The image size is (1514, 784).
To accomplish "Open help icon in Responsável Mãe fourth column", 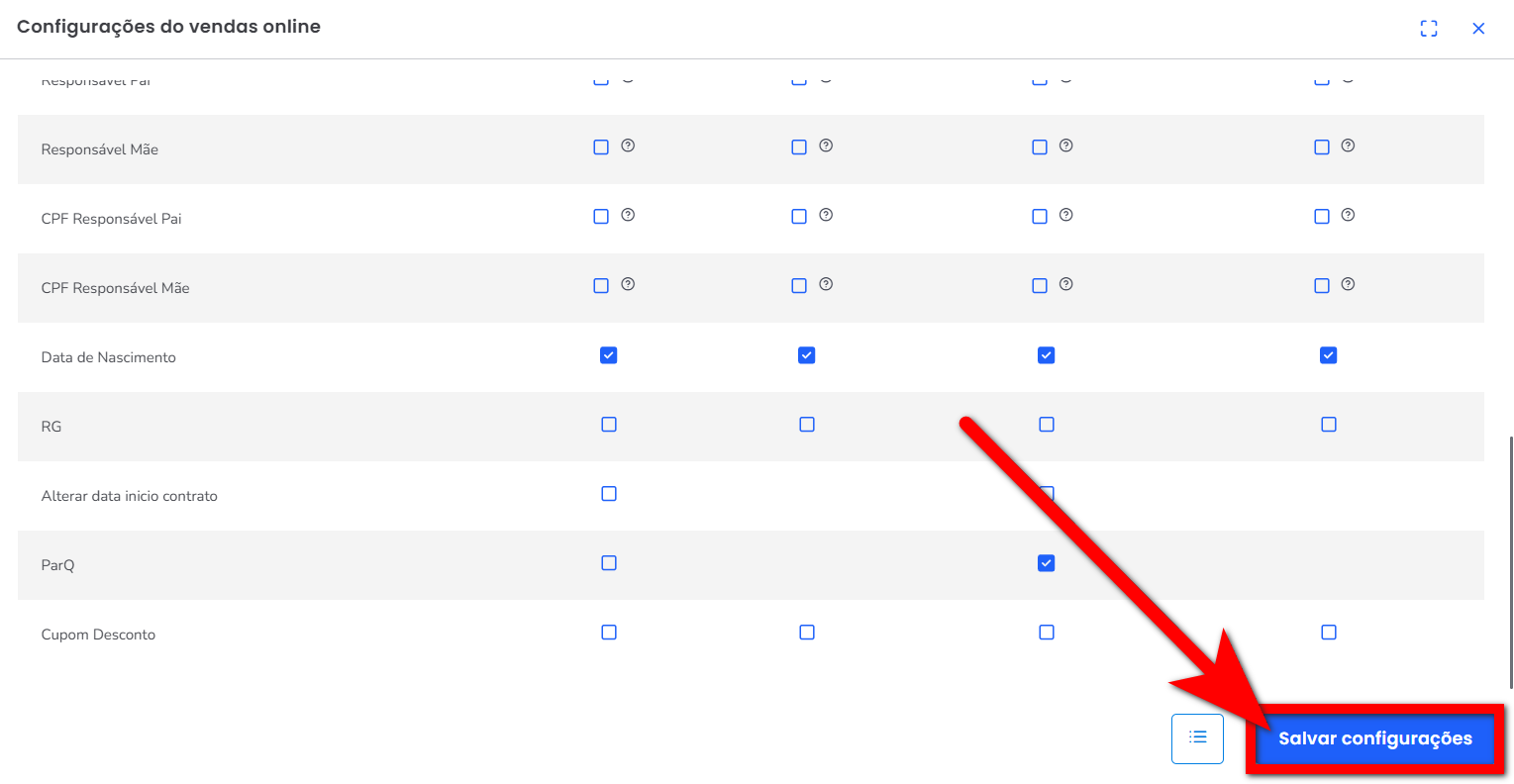I will coord(1348,146).
